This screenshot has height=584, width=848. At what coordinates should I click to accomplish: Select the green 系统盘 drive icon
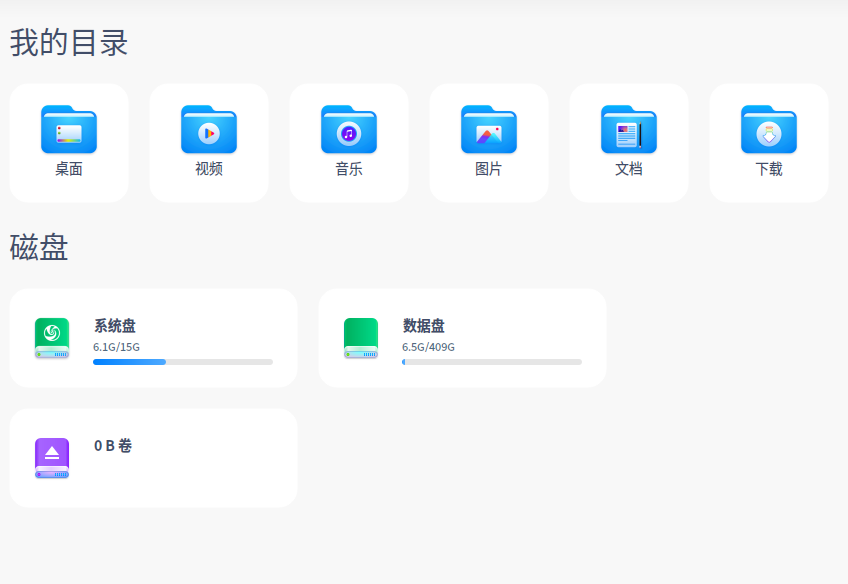click(52, 339)
